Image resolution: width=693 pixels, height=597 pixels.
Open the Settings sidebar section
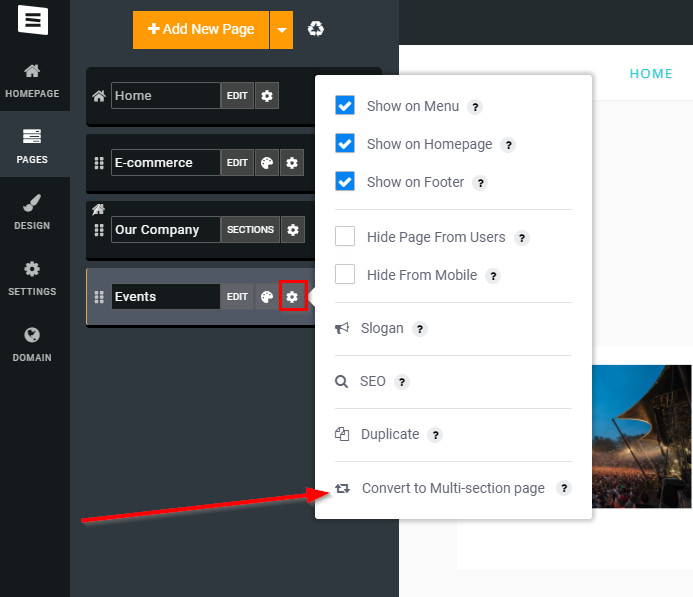(x=32, y=278)
